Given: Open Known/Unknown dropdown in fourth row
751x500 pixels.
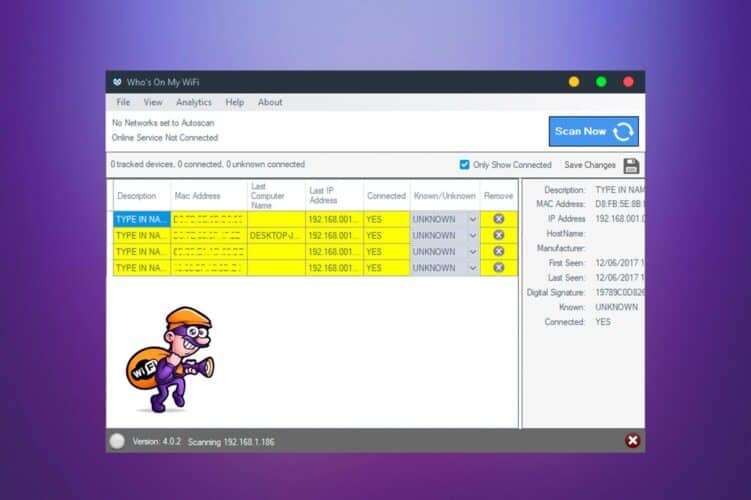Looking at the screenshot, I should (x=472, y=268).
